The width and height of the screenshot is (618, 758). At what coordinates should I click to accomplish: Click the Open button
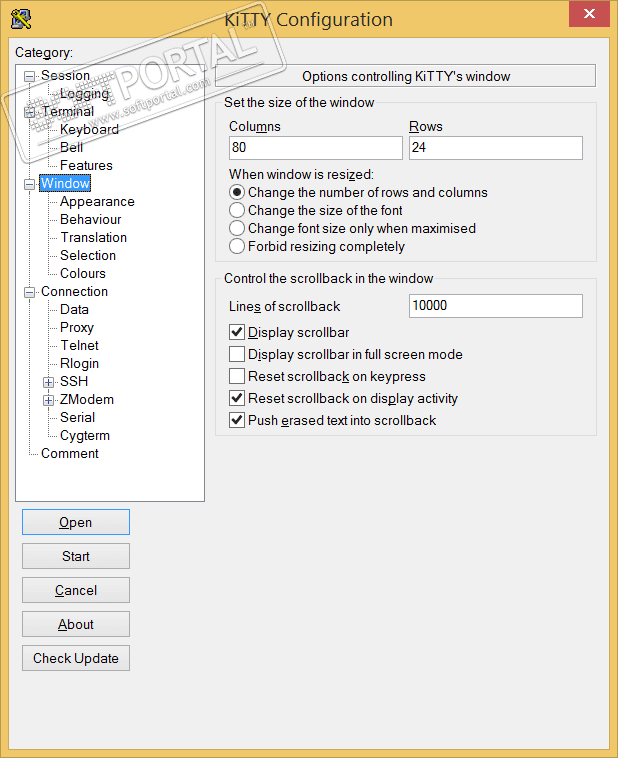76,522
